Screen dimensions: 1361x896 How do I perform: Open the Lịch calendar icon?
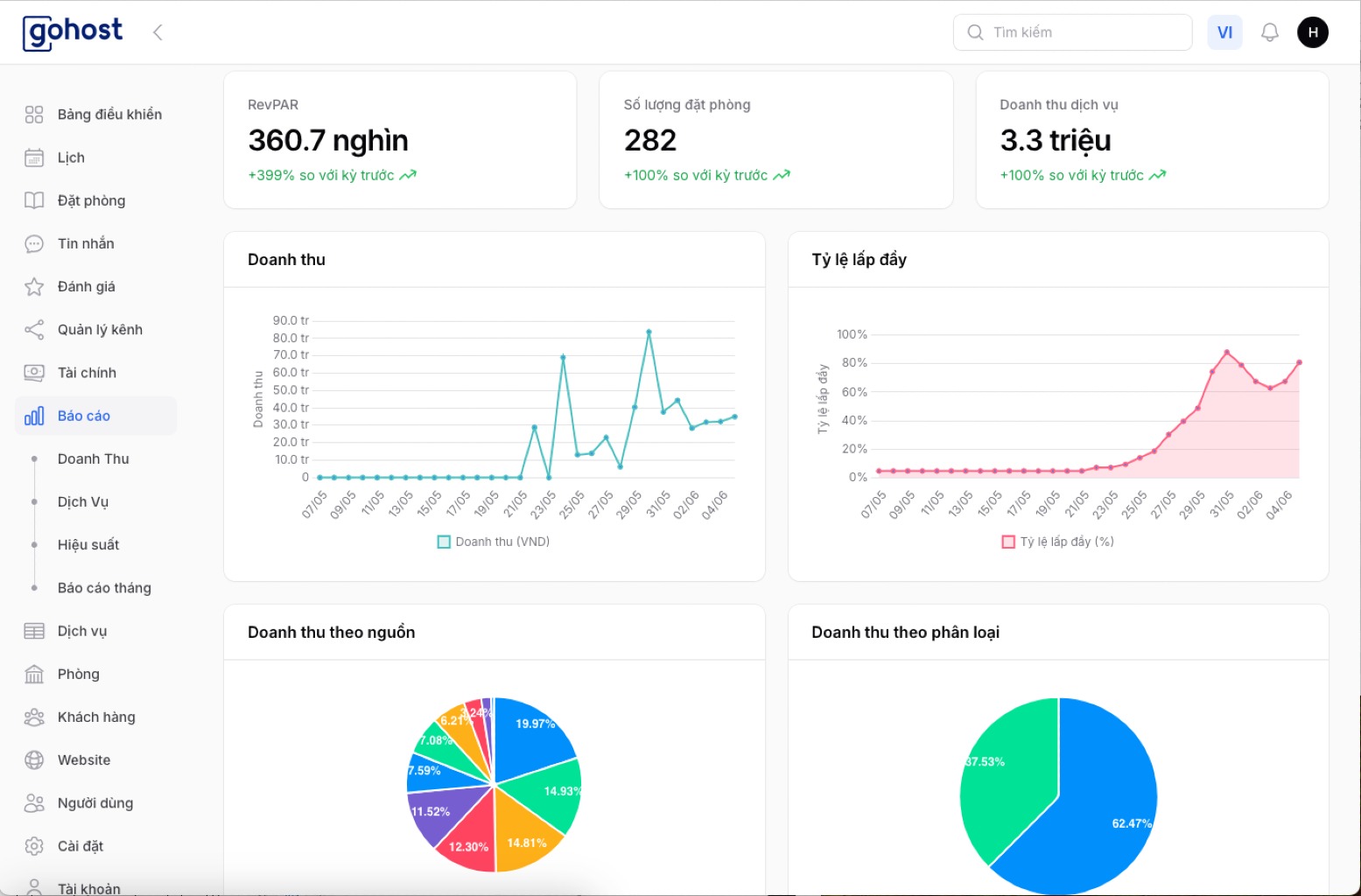[34, 157]
